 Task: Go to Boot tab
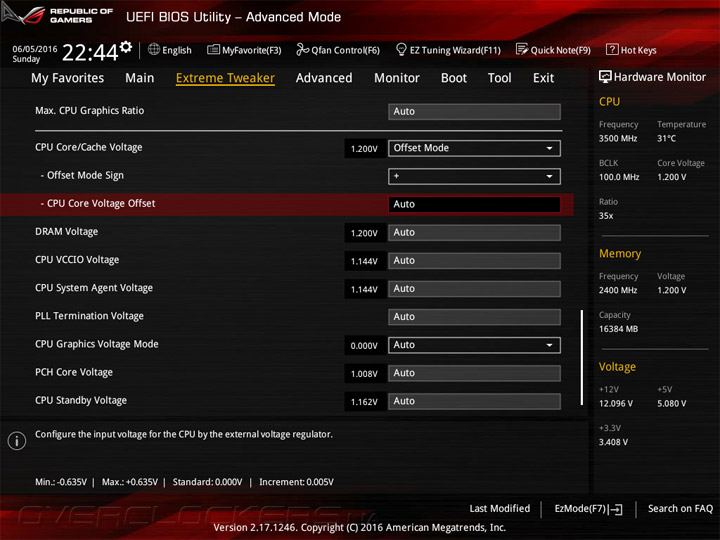454,78
